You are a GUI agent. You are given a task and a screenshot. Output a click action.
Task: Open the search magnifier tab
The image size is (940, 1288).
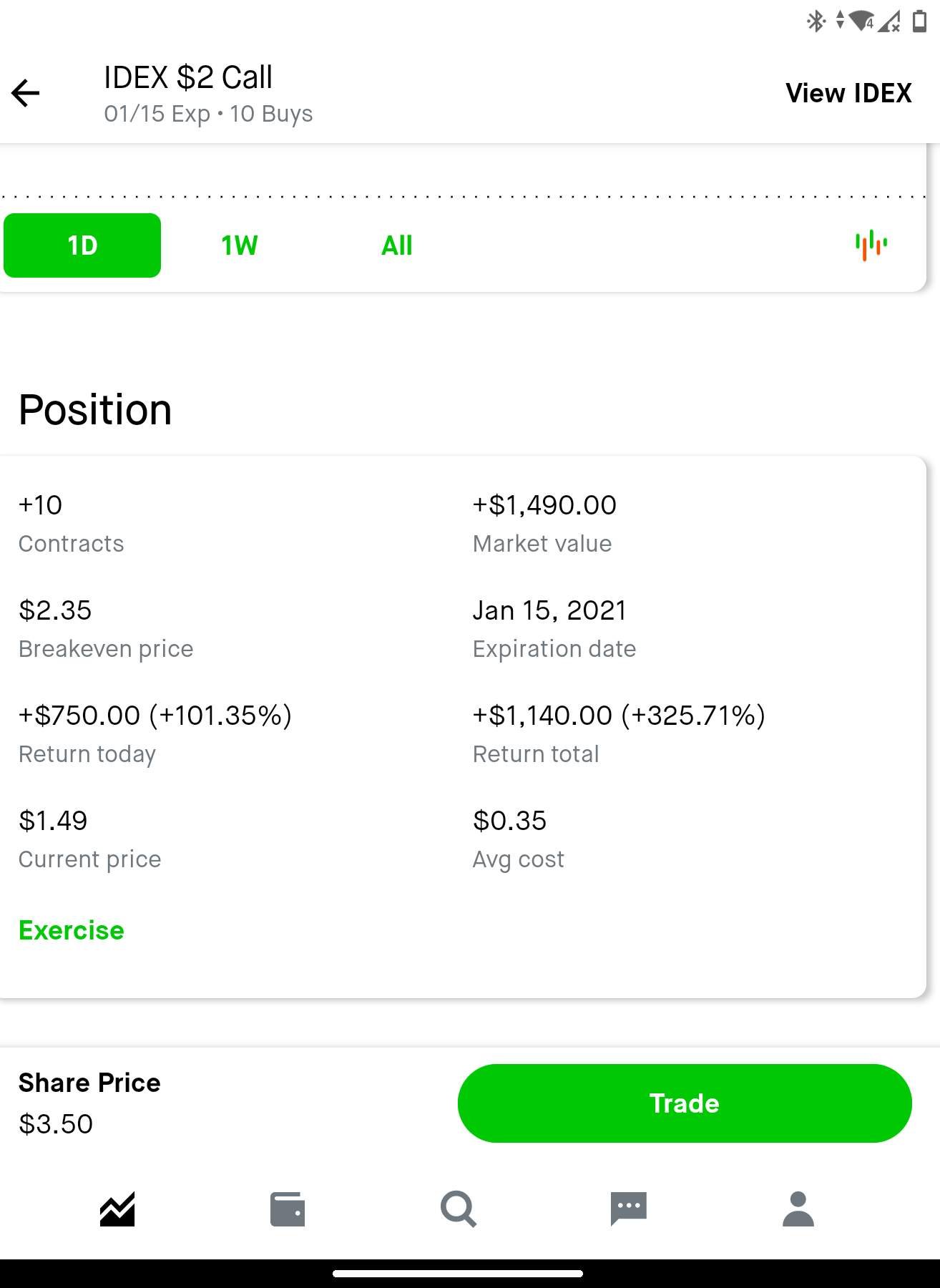(458, 1209)
